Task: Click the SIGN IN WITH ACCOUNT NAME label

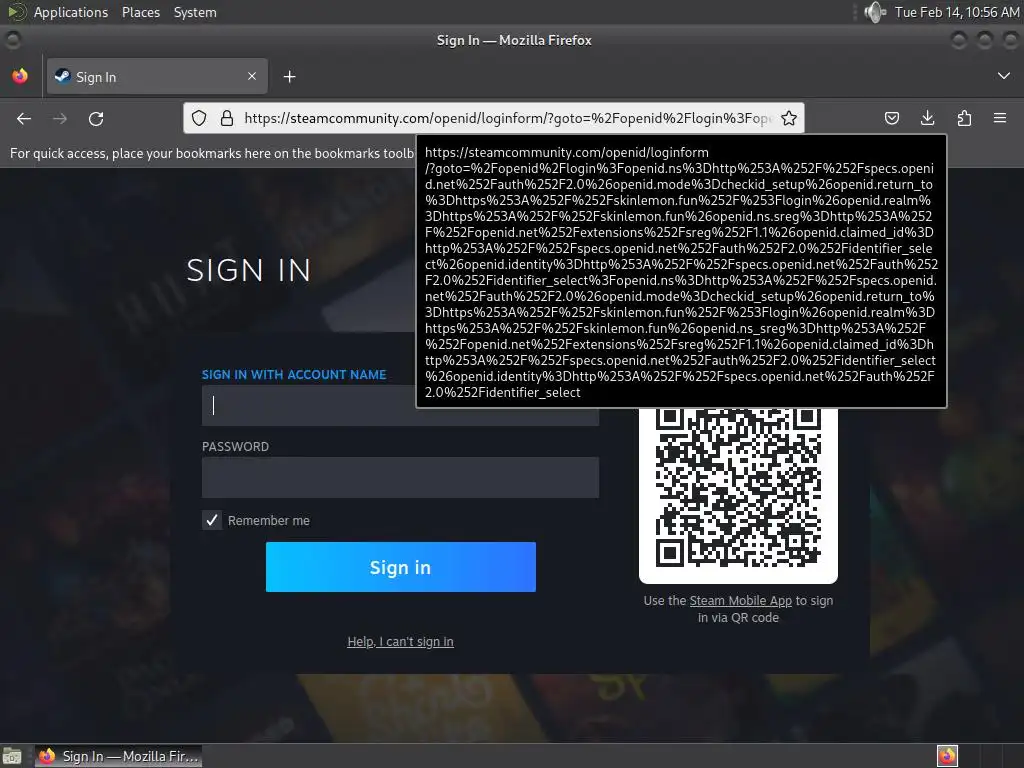Action: (x=294, y=375)
